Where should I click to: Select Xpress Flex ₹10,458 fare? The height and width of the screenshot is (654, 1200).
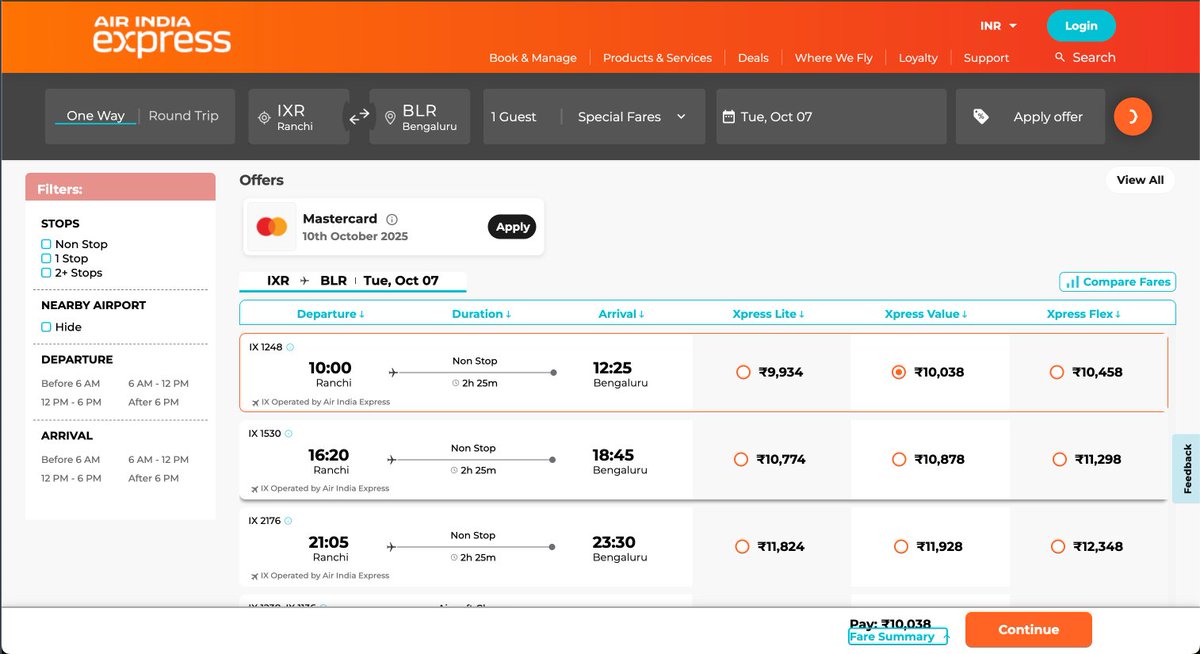click(x=1056, y=372)
